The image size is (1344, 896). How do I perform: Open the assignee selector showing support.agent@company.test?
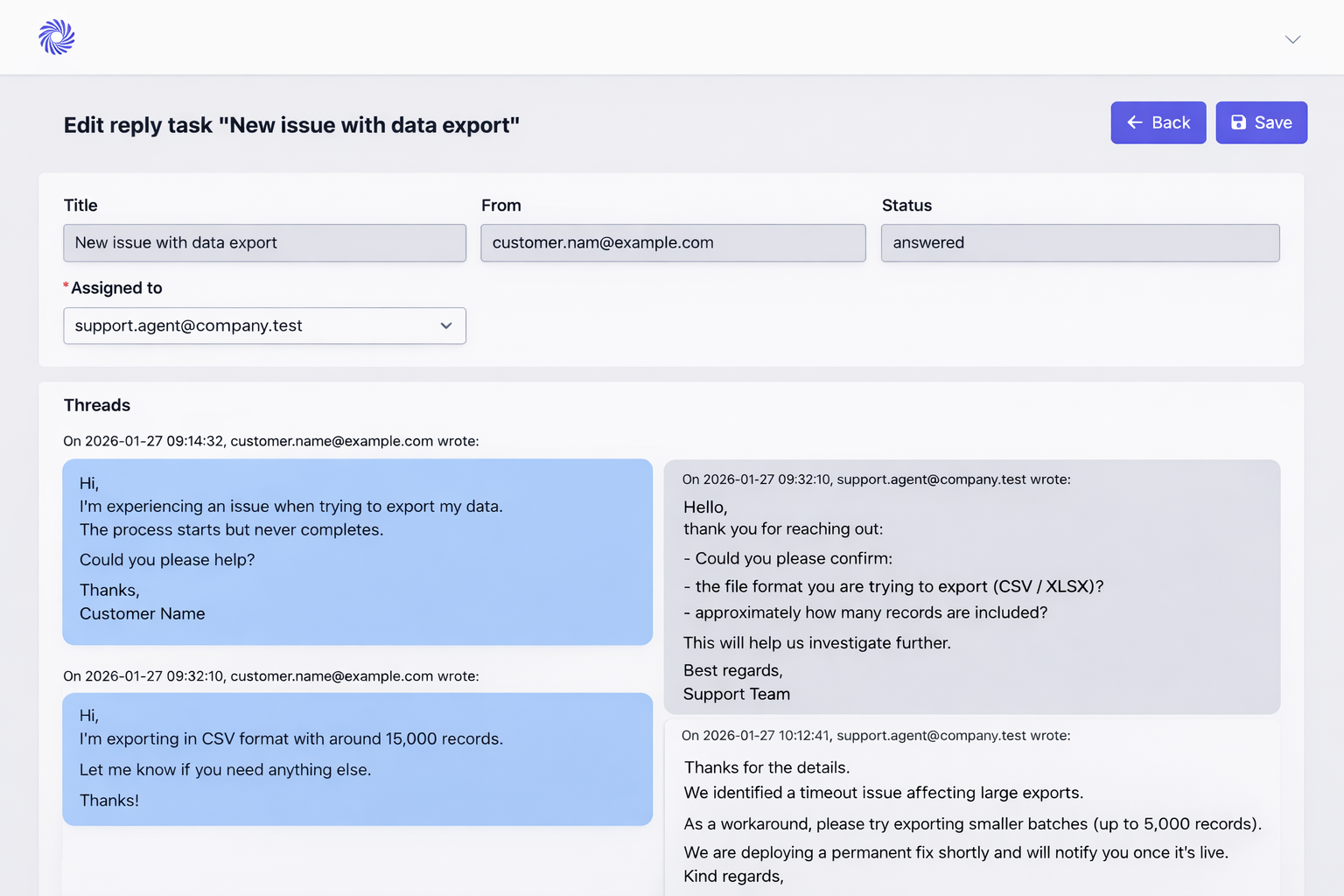click(x=264, y=325)
